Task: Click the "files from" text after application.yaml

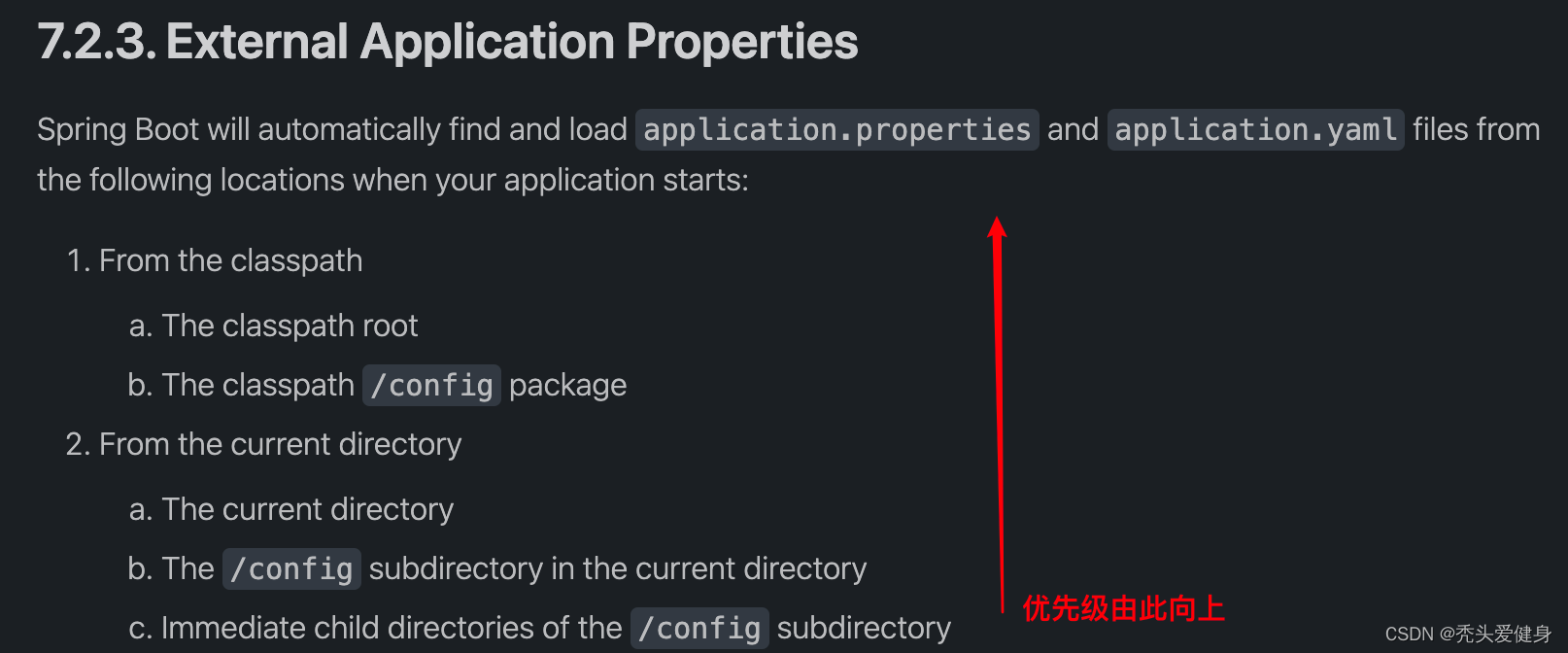Action: pyautogui.click(x=1476, y=129)
